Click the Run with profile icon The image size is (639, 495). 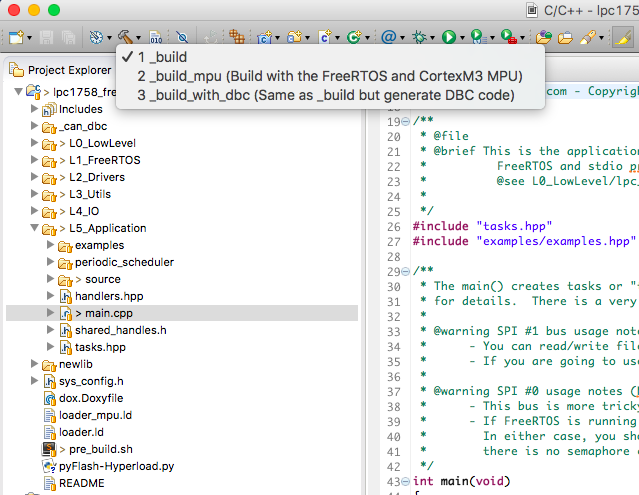click(478, 37)
